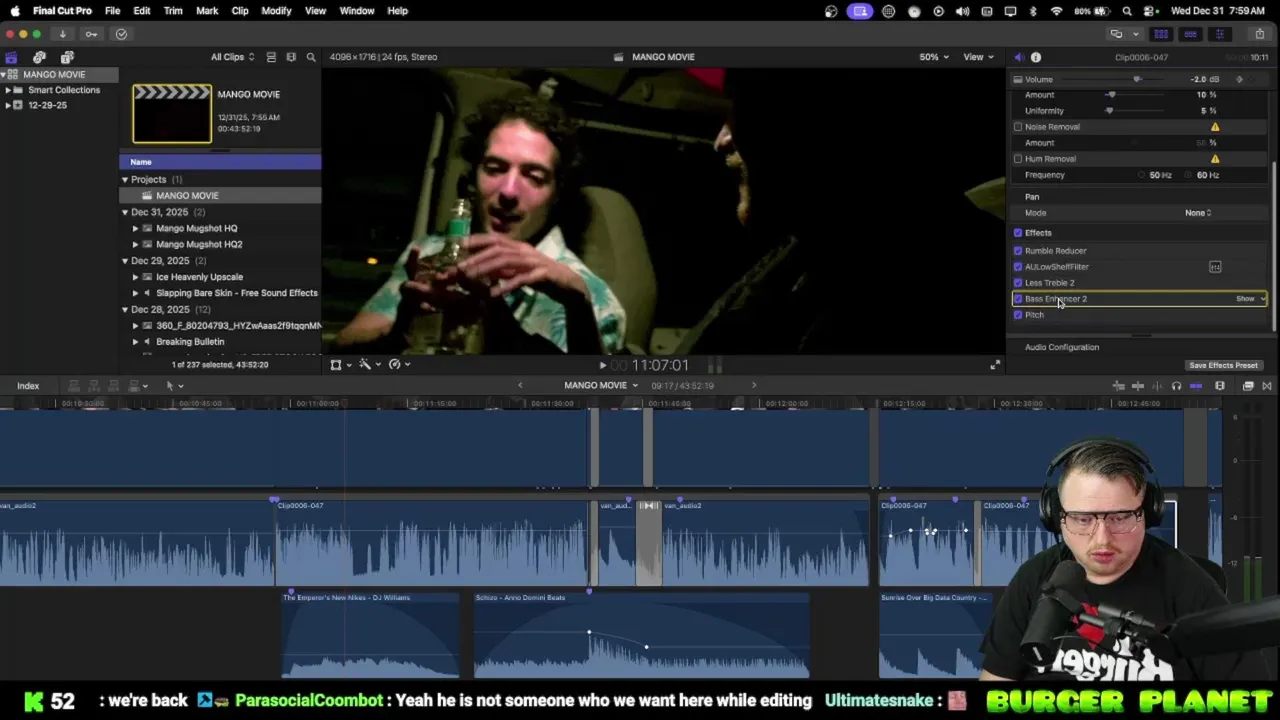Toggle the browser panel layout button

point(1161,34)
